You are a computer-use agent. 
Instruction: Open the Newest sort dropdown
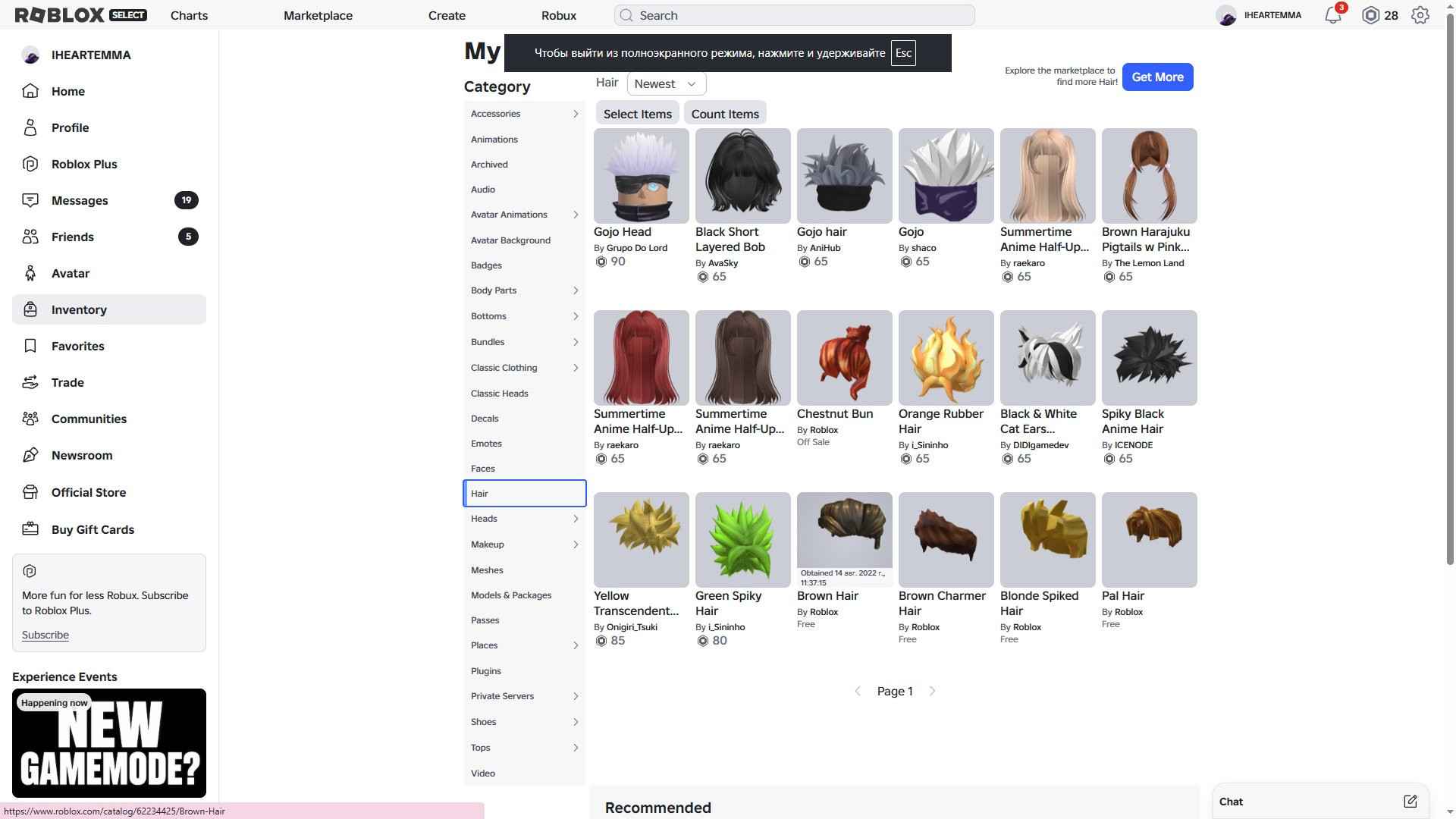click(x=666, y=83)
